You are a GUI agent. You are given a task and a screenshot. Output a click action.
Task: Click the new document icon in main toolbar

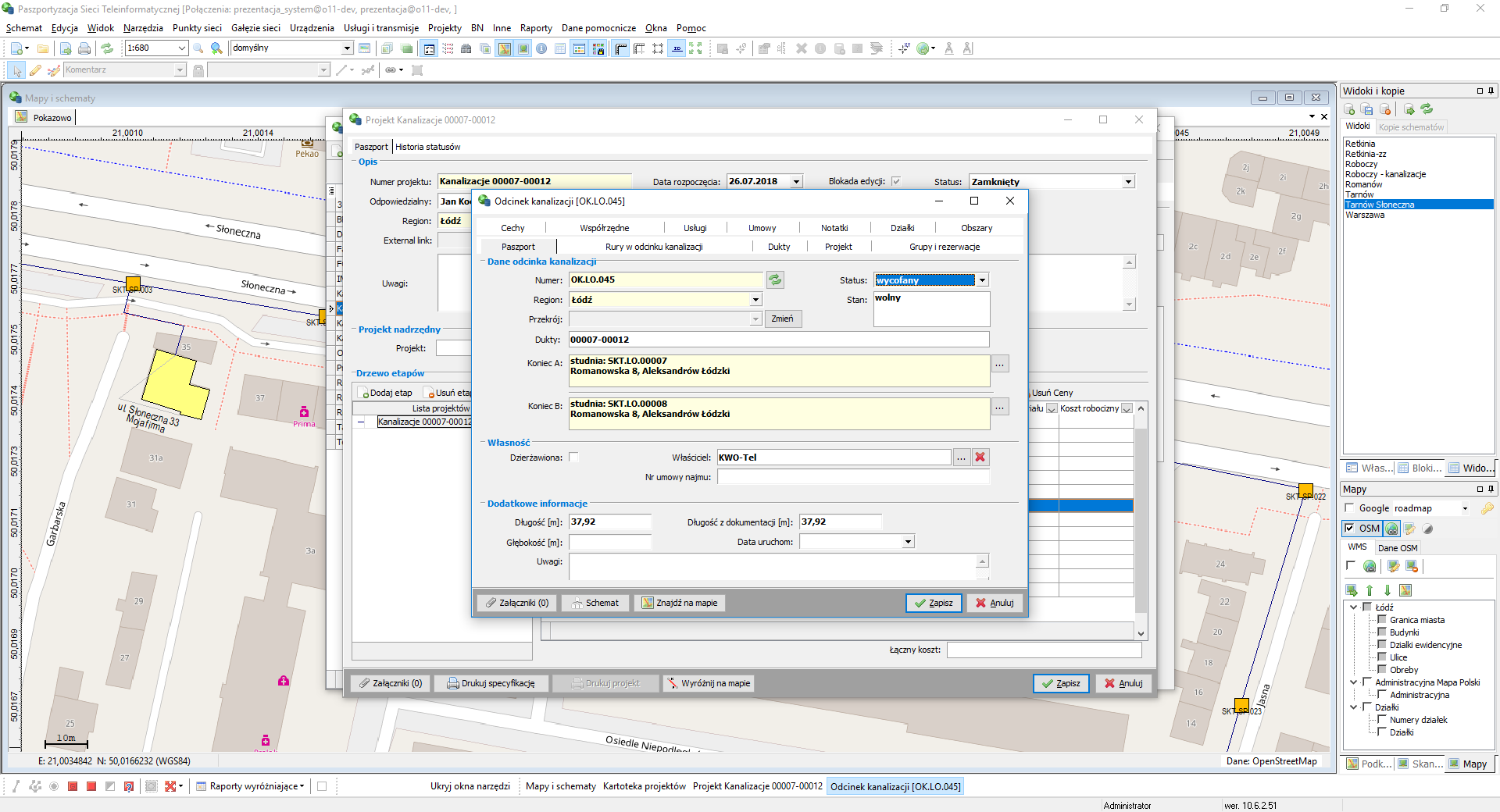coord(16,48)
